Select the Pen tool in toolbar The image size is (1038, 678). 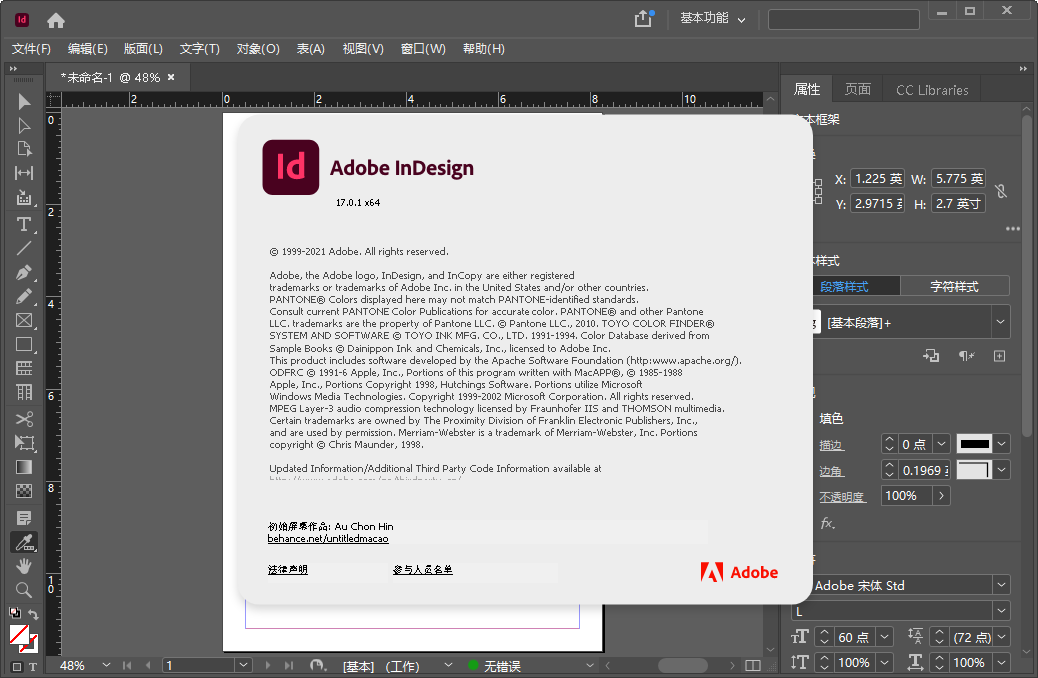coord(22,271)
